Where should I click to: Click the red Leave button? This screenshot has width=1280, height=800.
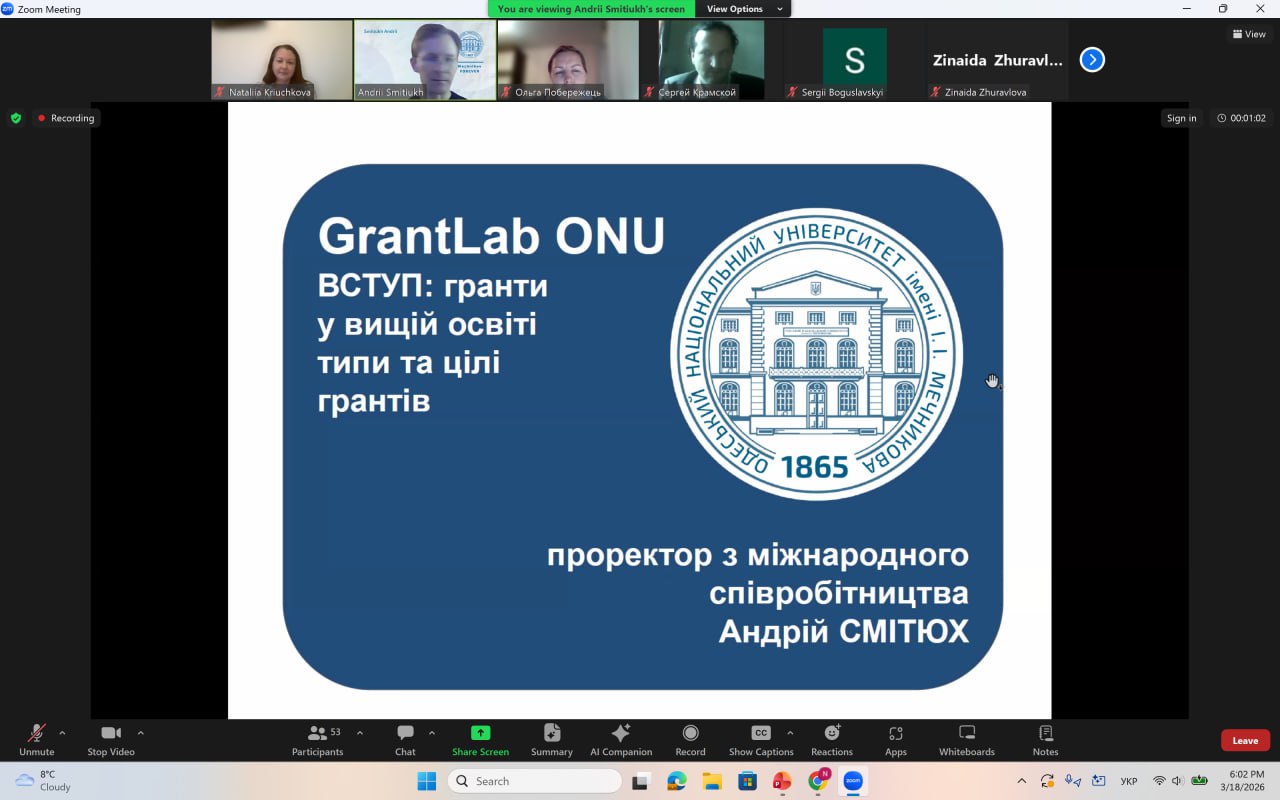point(1245,741)
